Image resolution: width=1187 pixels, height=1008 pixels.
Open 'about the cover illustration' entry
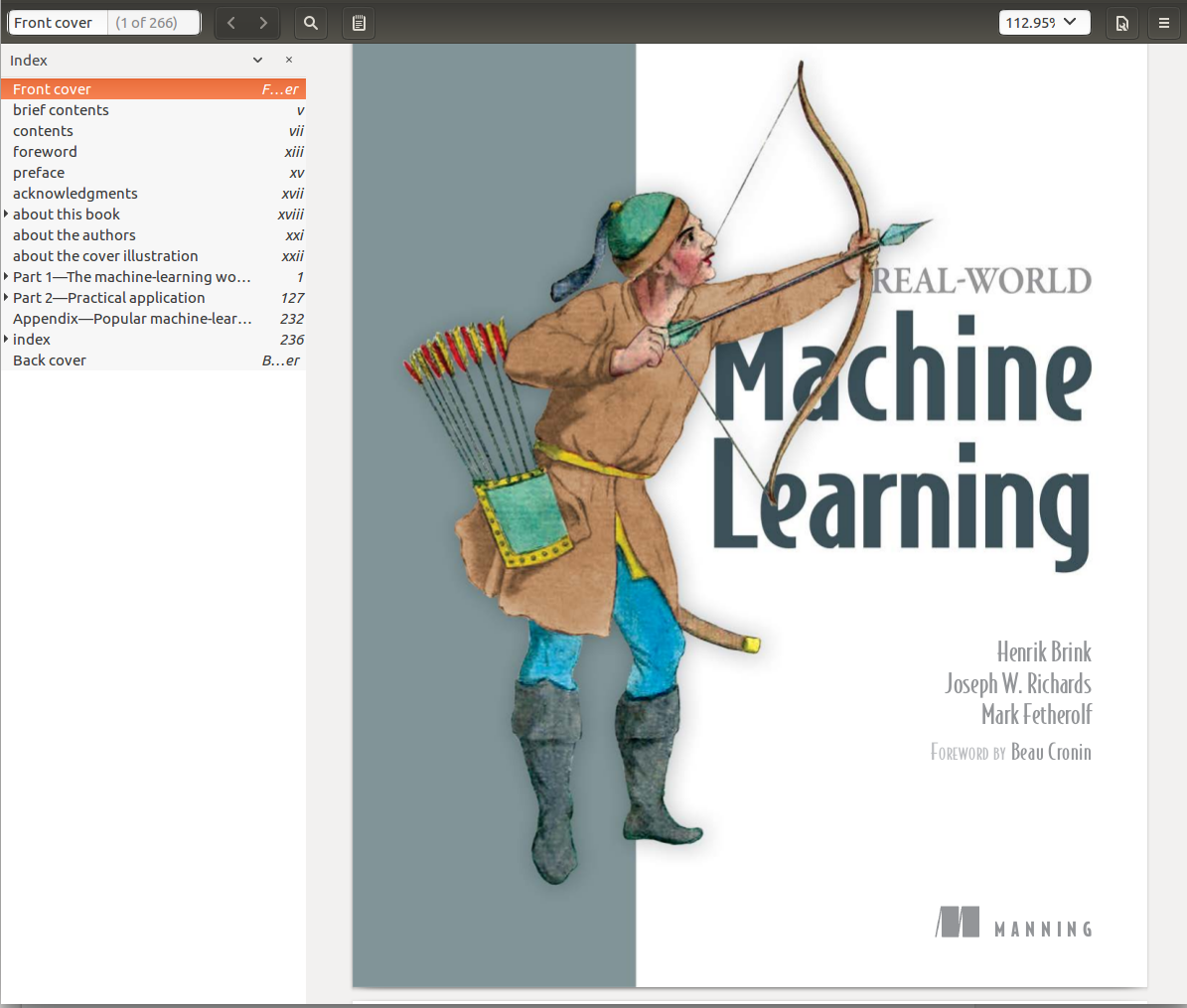tap(154, 256)
